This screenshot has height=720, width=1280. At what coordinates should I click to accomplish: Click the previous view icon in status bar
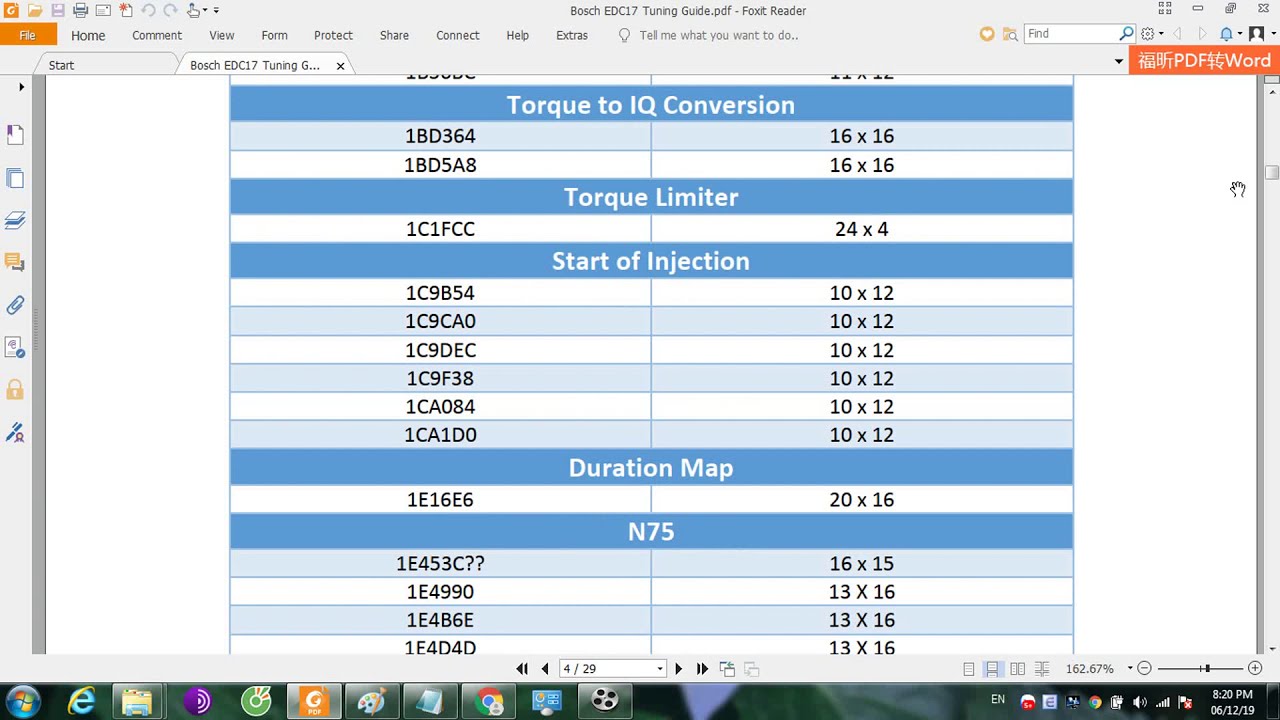point(727,668)
